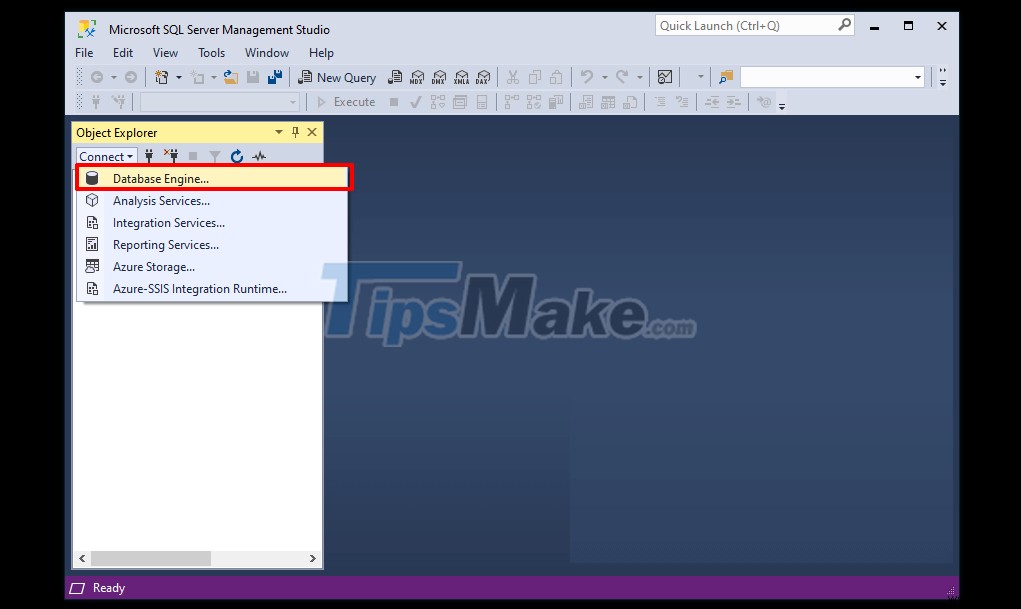The width and height of the screenshot is (1021, 609).
Task: Click the Navigate Forward icon
Action: 131,78
